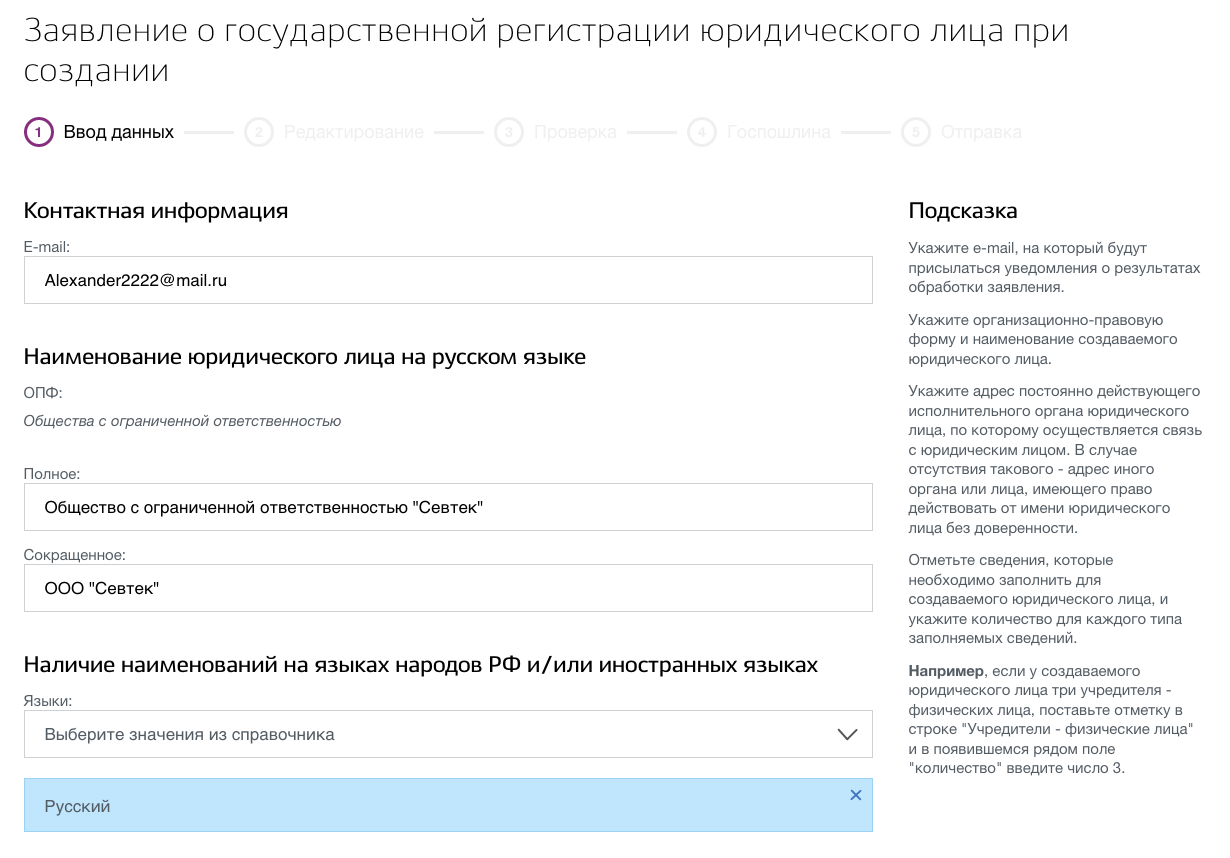Go to Редактирование step label

click(x=354, y=132)
